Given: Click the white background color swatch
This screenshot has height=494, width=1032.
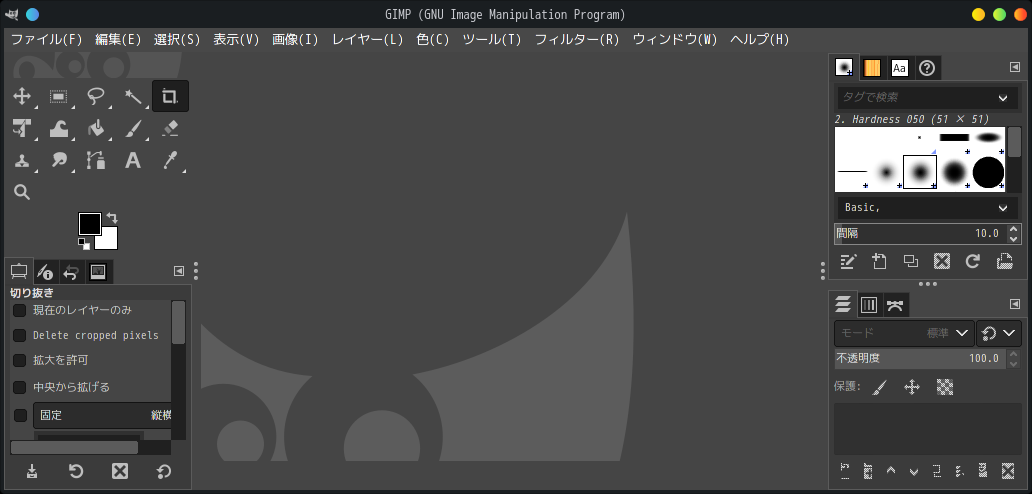Looking at the screenshot, I should (109, 241).
